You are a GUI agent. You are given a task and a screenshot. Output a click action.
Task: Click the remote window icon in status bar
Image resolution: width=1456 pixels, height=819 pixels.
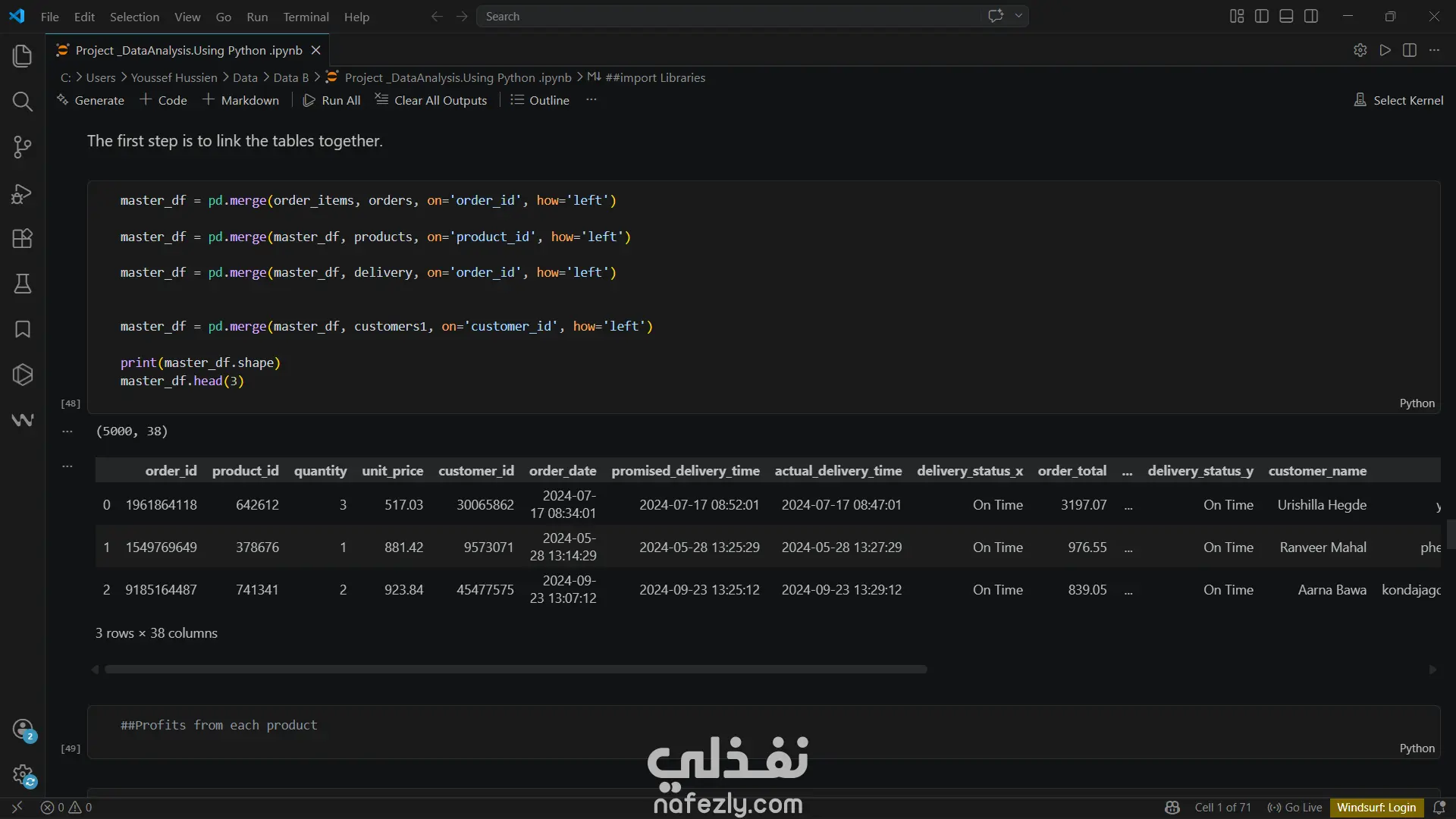pyautogui.click(x=17, y=808)
